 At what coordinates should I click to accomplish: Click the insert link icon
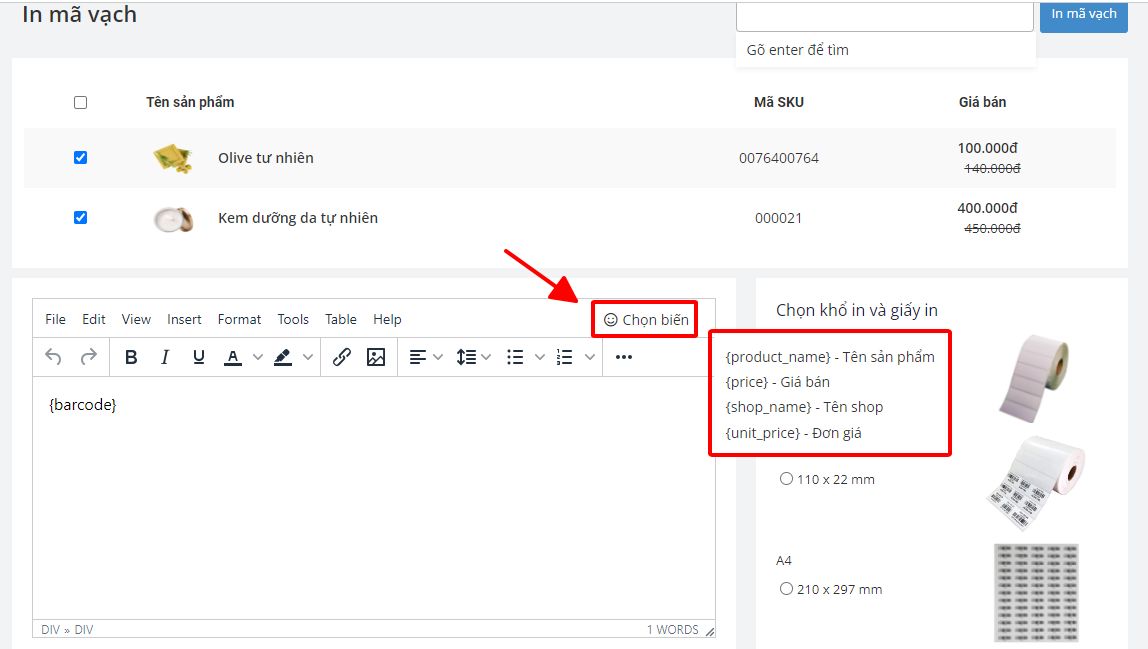click(342, 357)
